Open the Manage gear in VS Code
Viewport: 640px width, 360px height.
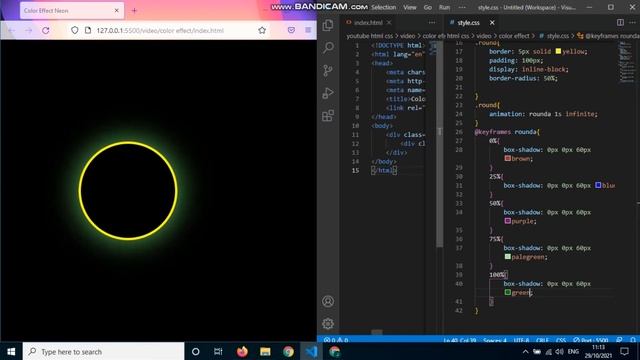(x=328, y=324)
